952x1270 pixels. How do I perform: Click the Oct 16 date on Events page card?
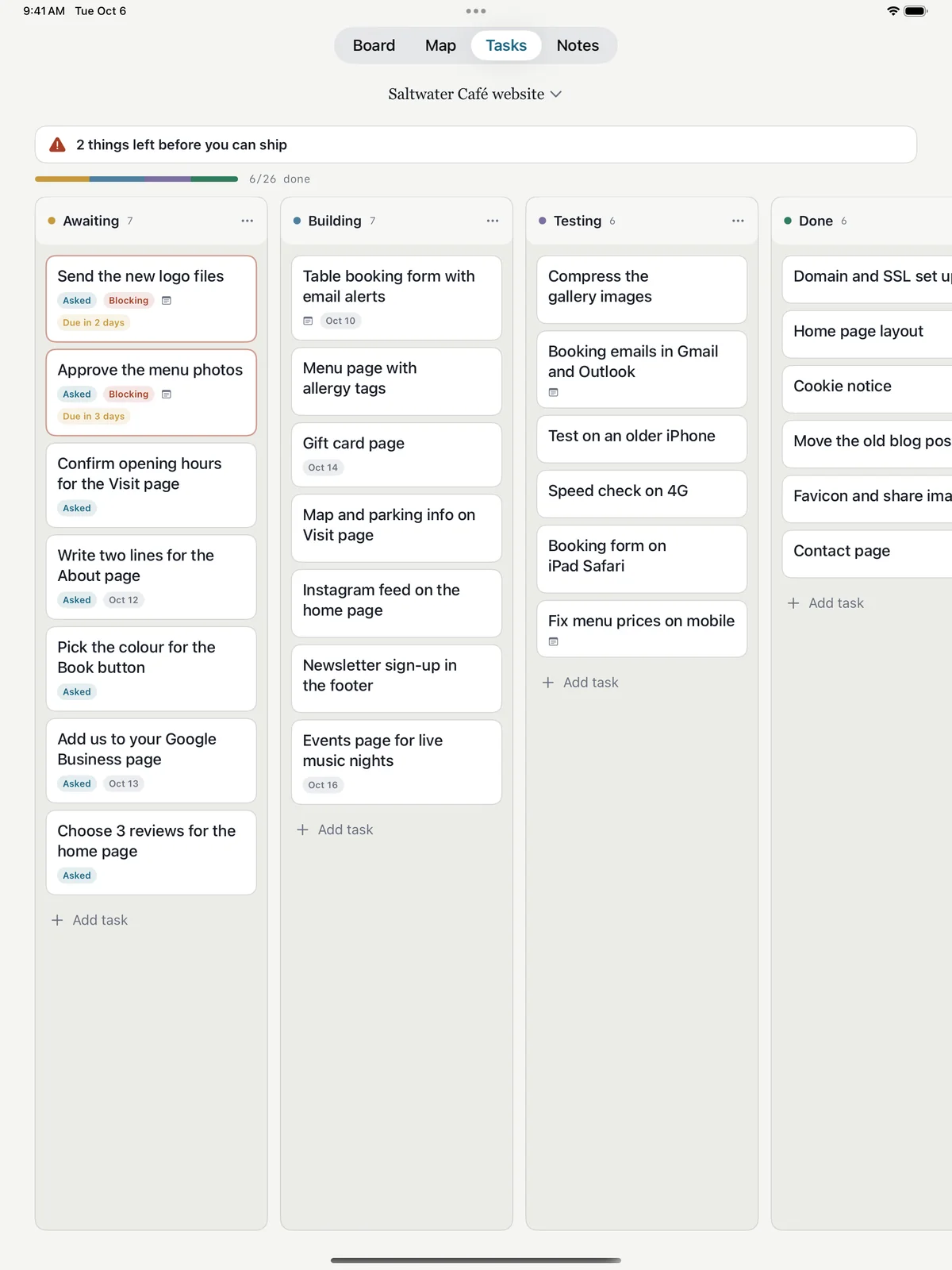click(323, 785)
